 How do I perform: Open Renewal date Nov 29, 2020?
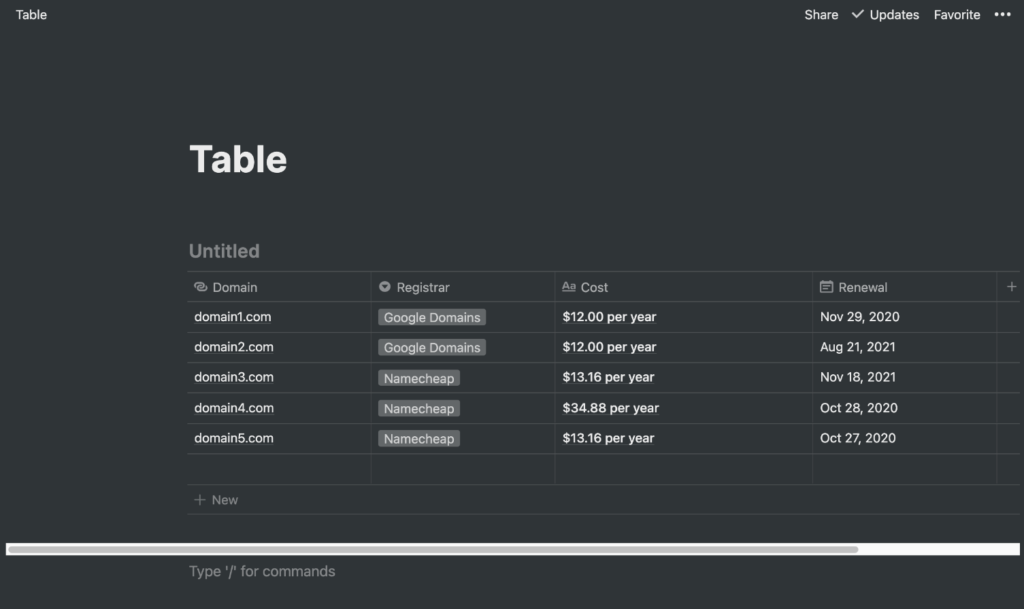coord(860,317)
